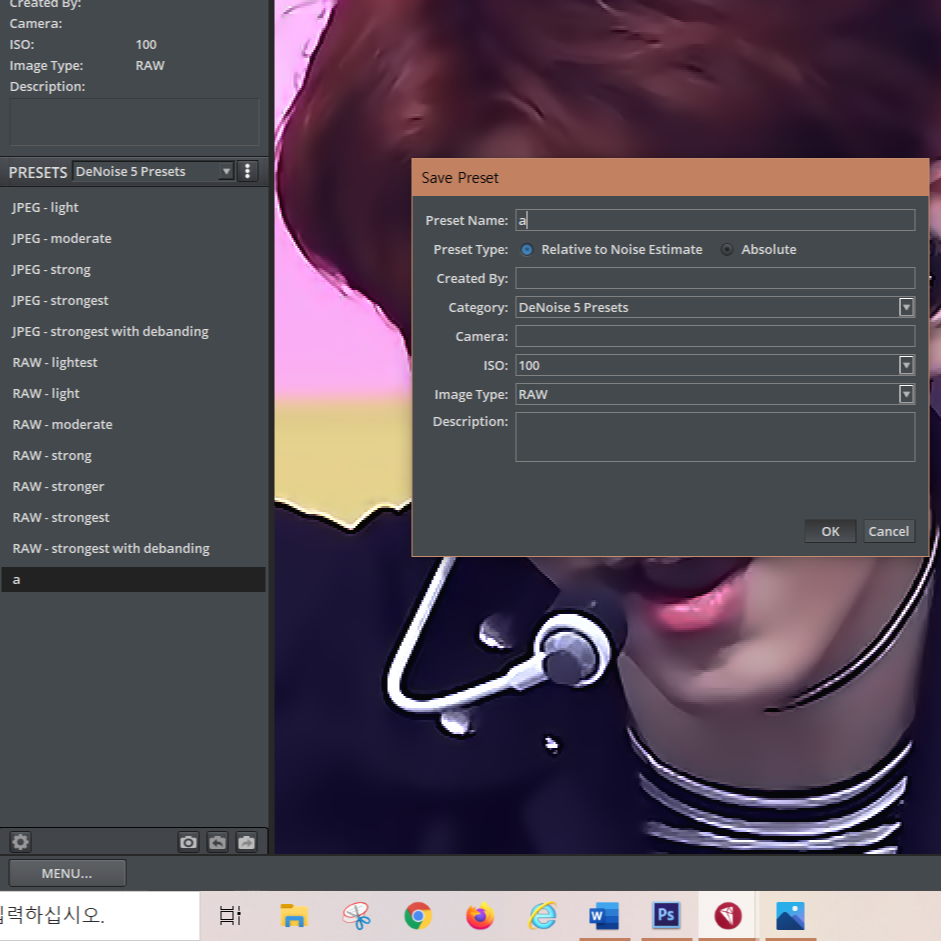
Task: Launch Firefox from the taskbar
Action: tap(480, 916)
